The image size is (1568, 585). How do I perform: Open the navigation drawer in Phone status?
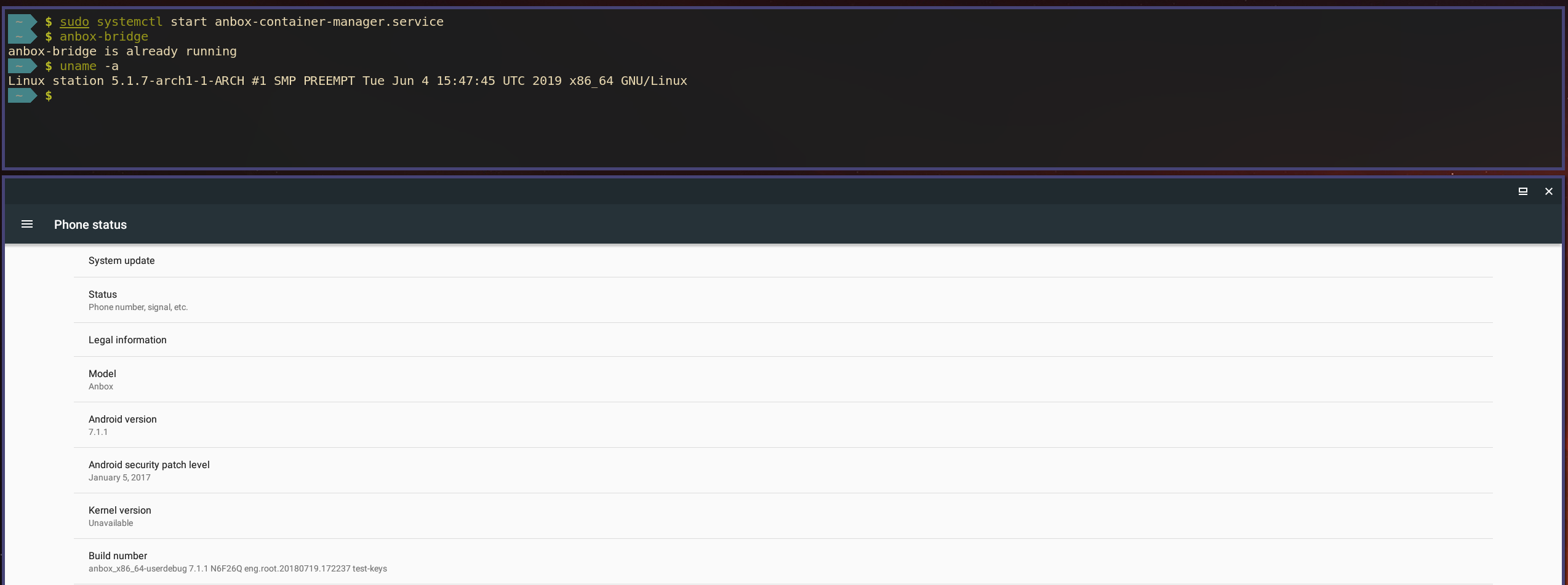pyautogui.click(x=27, y=224)
